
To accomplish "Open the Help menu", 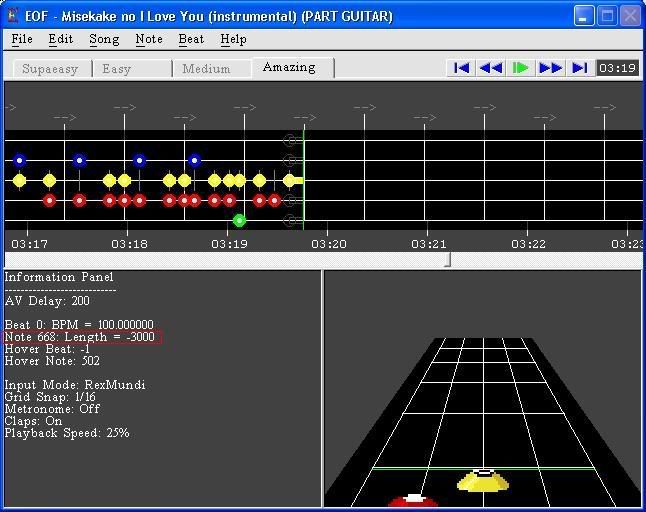I will coord(233,39).
